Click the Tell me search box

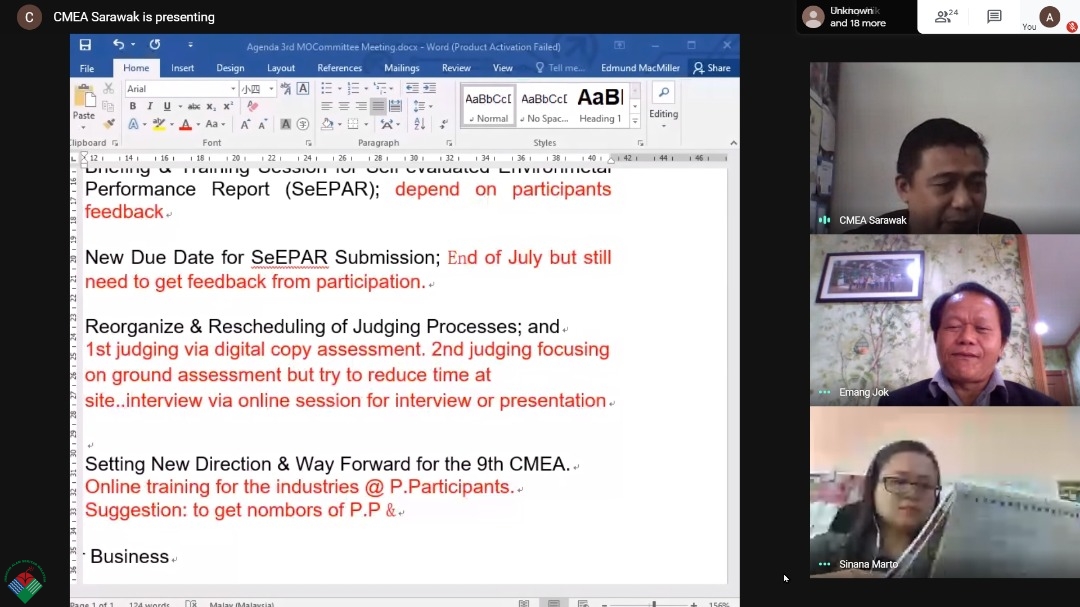(560, 68)
